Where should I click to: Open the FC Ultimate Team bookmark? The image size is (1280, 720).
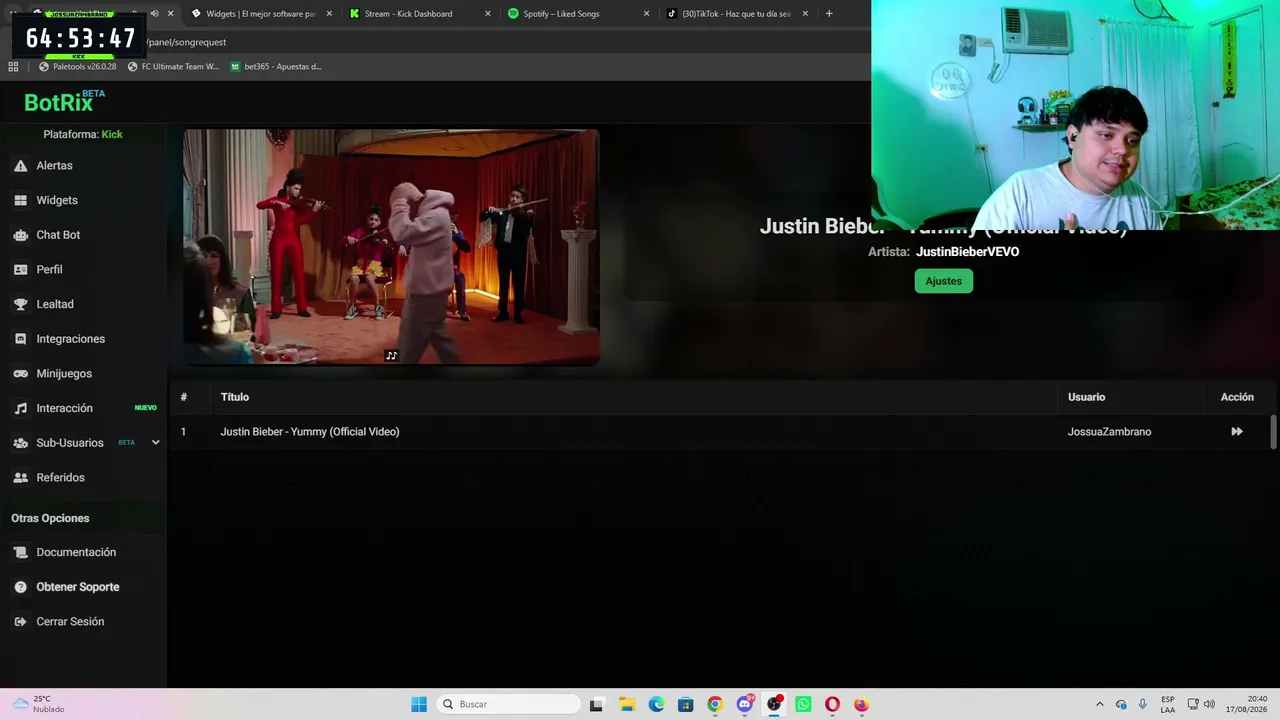(x=173, y=67)
